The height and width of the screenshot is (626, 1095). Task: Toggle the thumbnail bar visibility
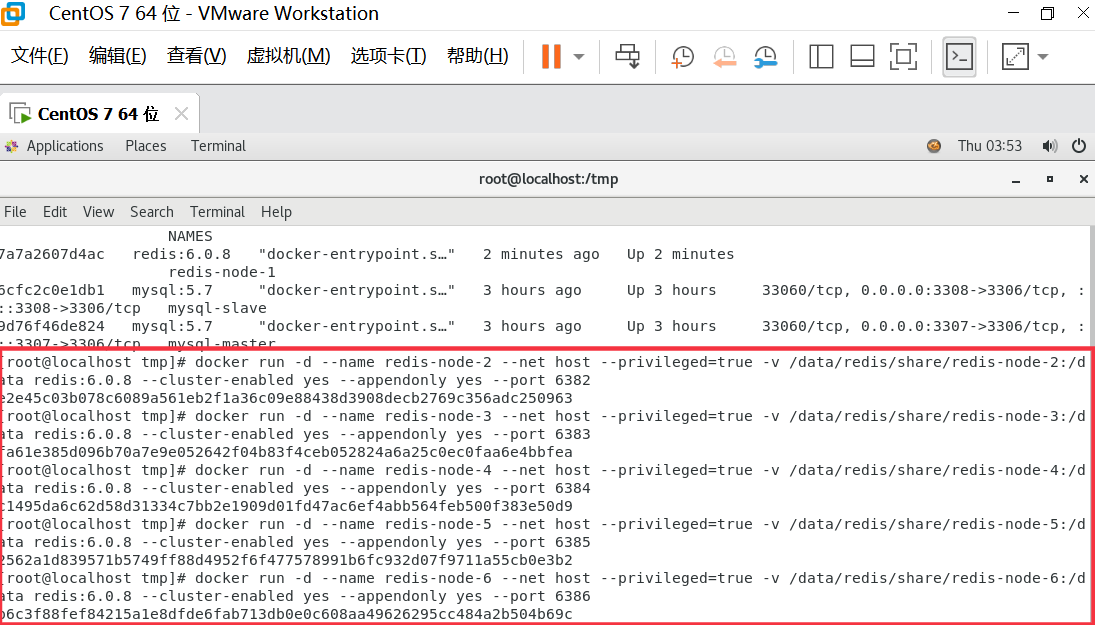(862, 57)
